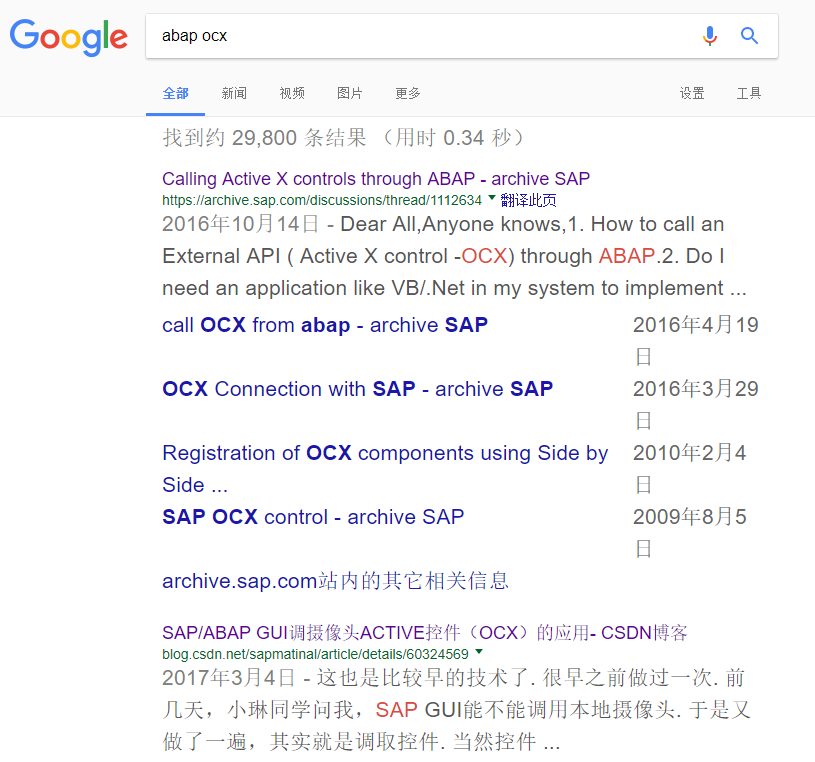Open the 更多 menu
Screen dimensions: 815x762
coord(408,94)
